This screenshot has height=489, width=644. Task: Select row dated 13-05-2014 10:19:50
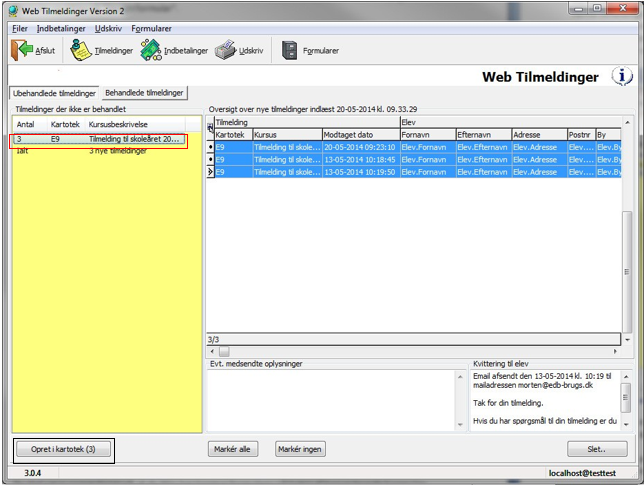418,172
